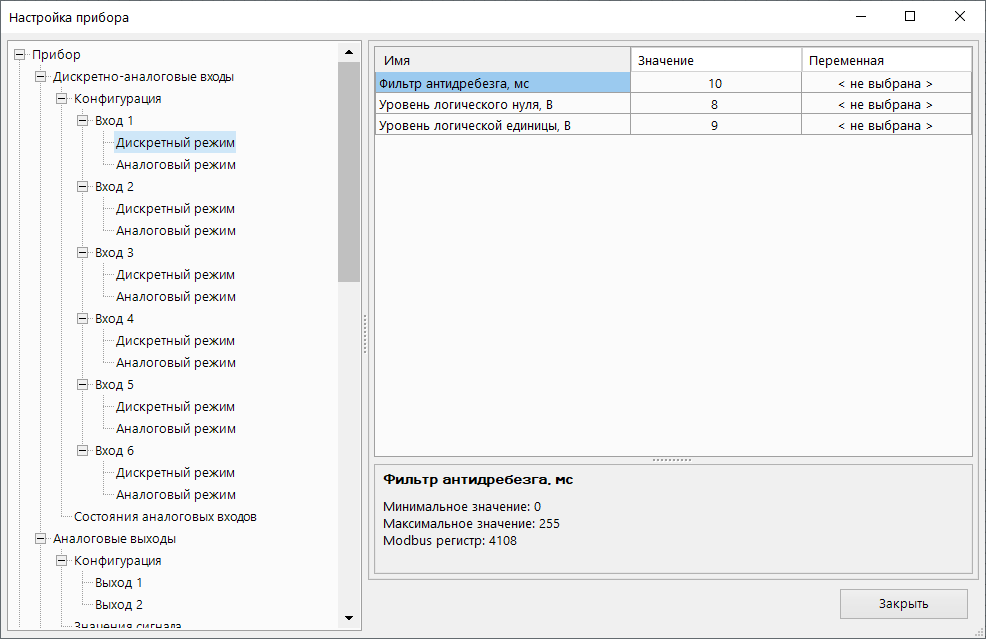
Task: Select Дискретный режим under Вход 5
Action: [175, 407]
